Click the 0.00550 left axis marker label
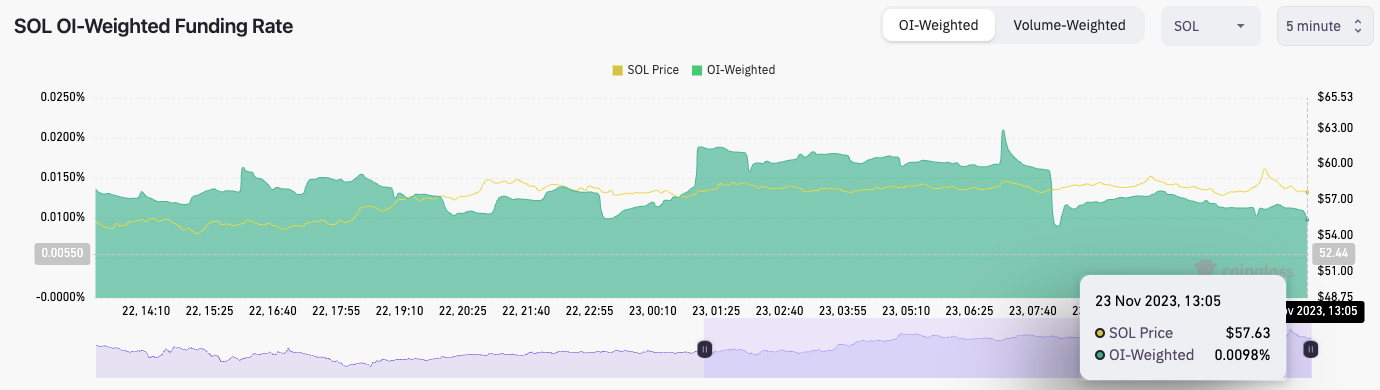Screen dimensions: 1380x390 click(x=63, y=254)
